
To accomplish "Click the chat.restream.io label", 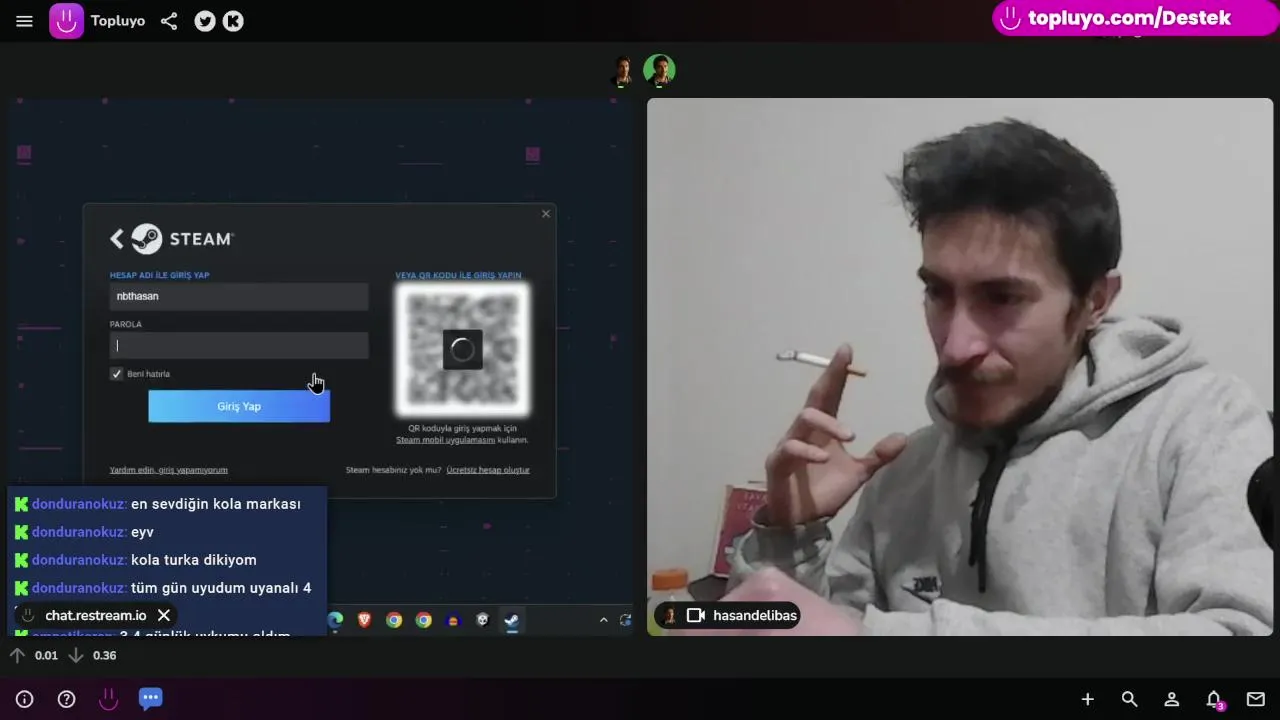I will click(x=96, y=615).
